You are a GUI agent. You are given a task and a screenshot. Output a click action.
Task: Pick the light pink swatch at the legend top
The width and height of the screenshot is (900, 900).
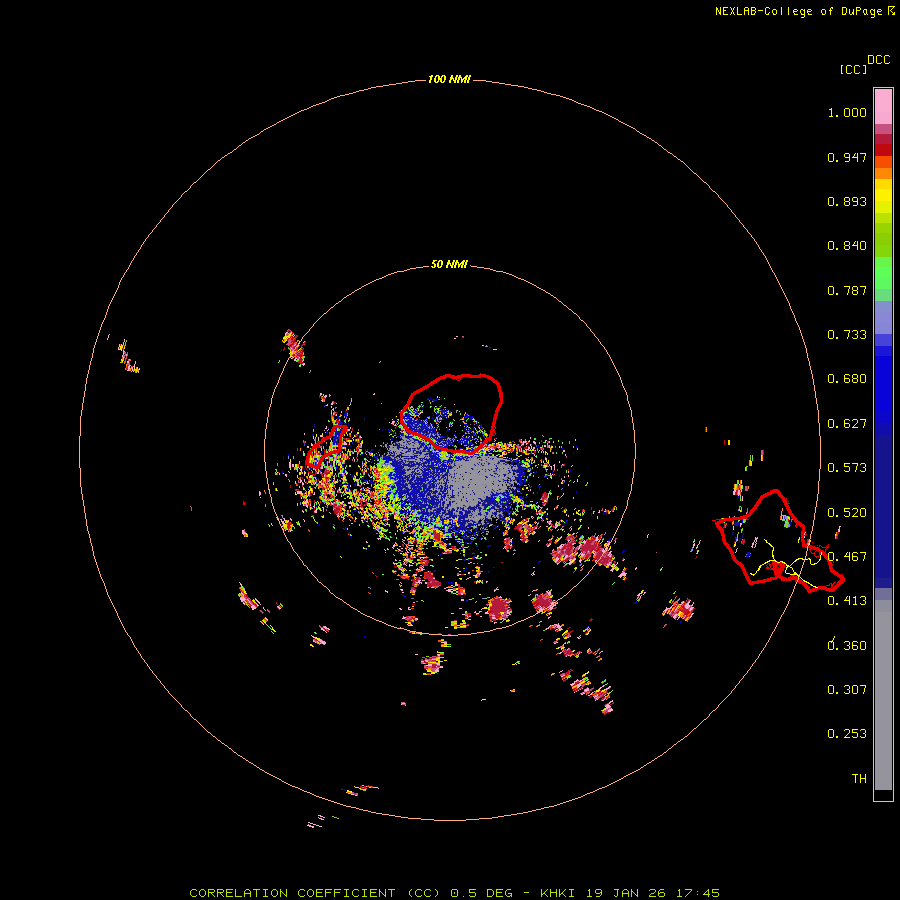(x=883, y=107)
